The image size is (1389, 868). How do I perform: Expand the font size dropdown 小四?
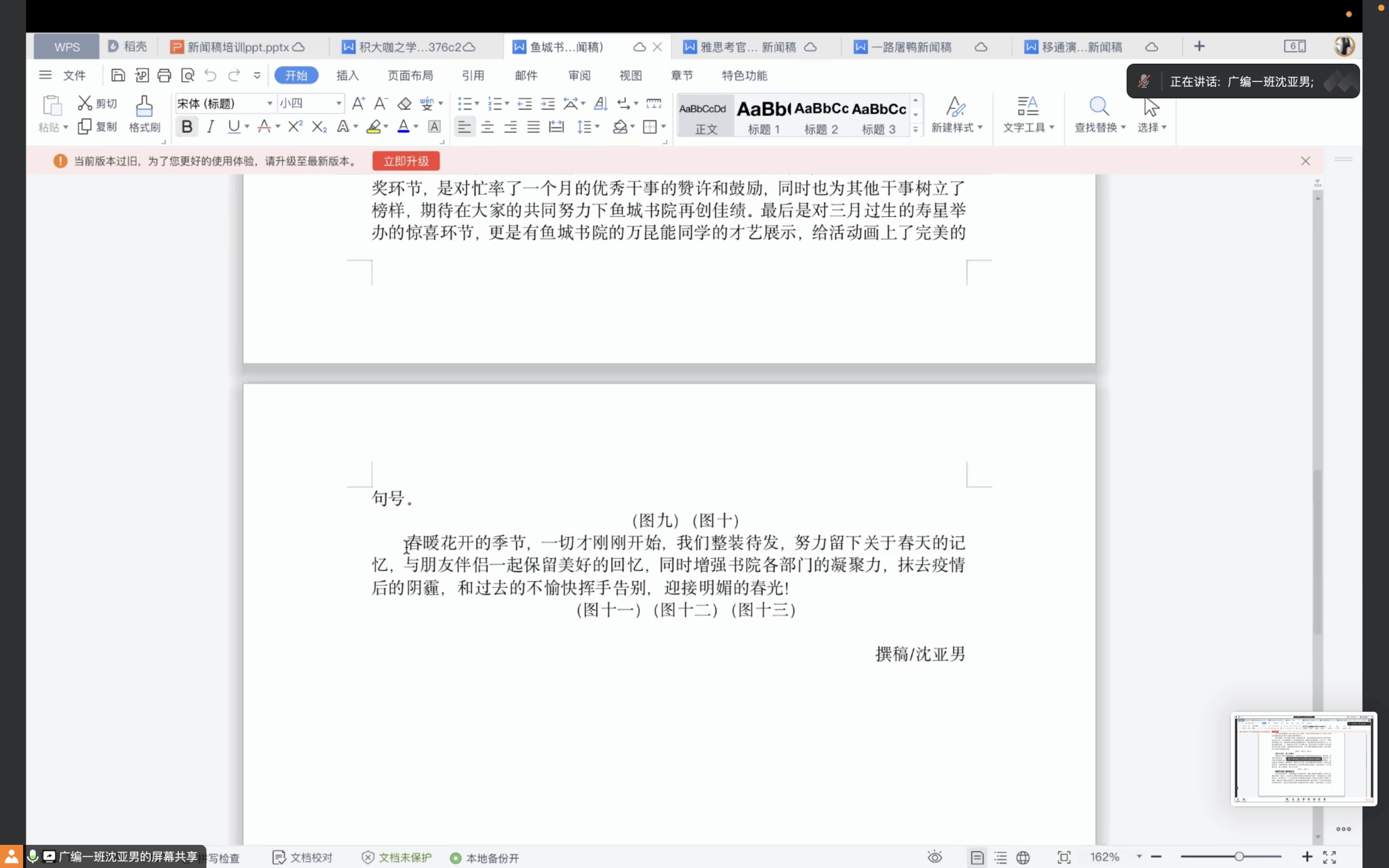tap(338, 104)
